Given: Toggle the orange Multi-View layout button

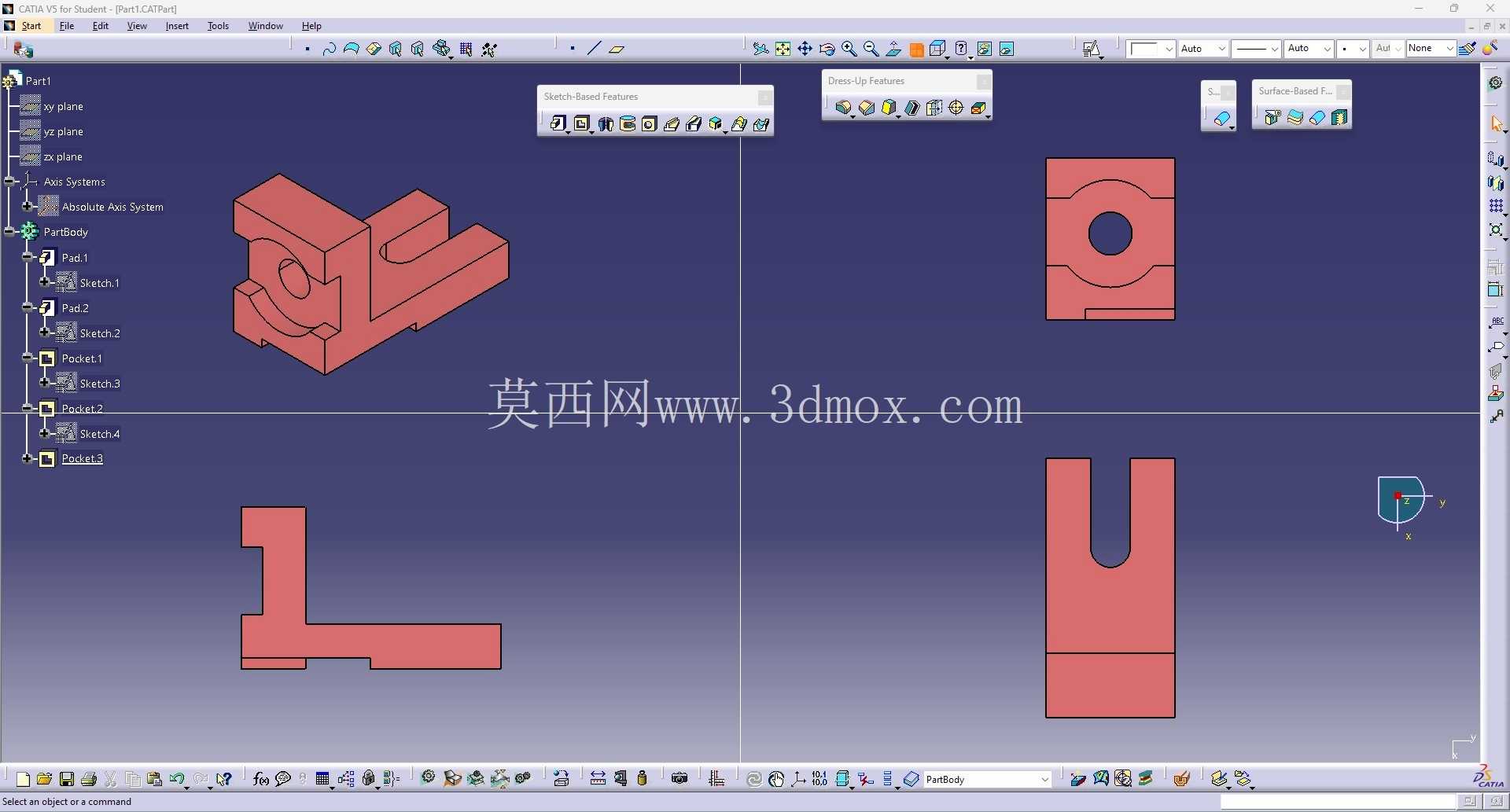Looking at the screenshot, I should 916,50.
